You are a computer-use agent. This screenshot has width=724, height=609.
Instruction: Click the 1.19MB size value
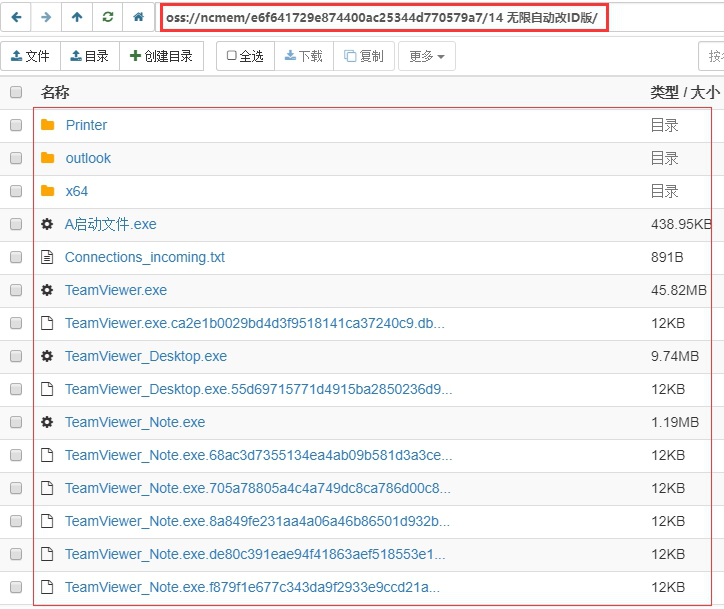(x=675, y=422)
